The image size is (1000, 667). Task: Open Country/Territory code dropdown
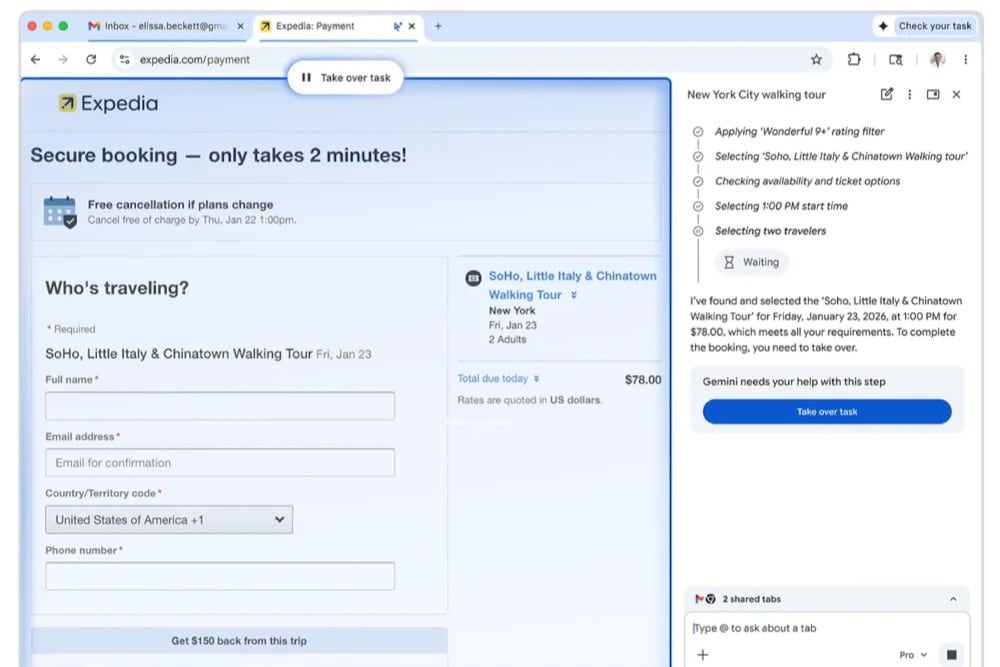tap(169, 520)
